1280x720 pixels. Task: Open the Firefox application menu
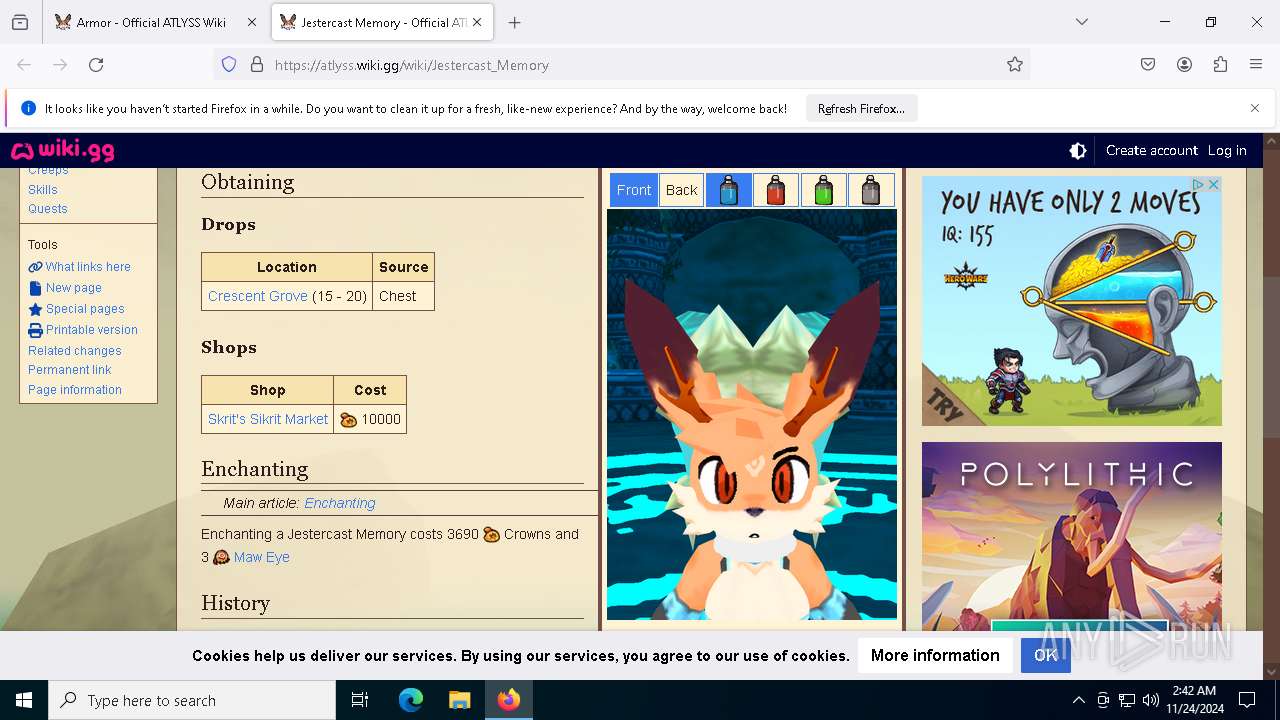pyautogui.click(x=1256, y=64)
